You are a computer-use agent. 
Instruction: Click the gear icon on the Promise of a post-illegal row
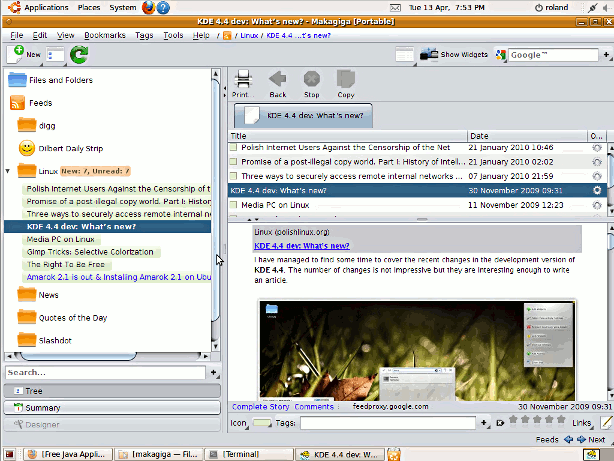[597, 162]
